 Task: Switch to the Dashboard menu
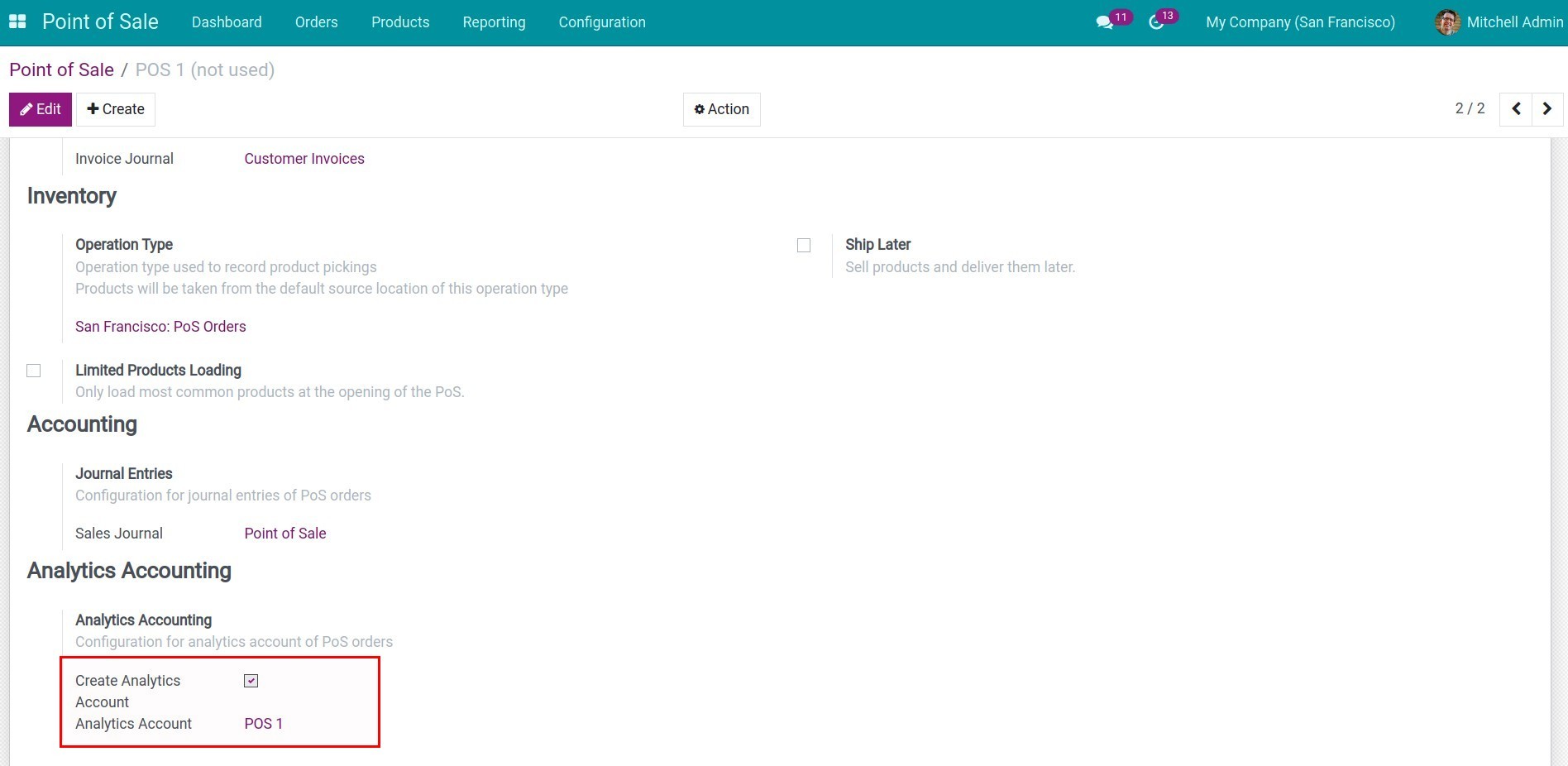tap(226, 22)
